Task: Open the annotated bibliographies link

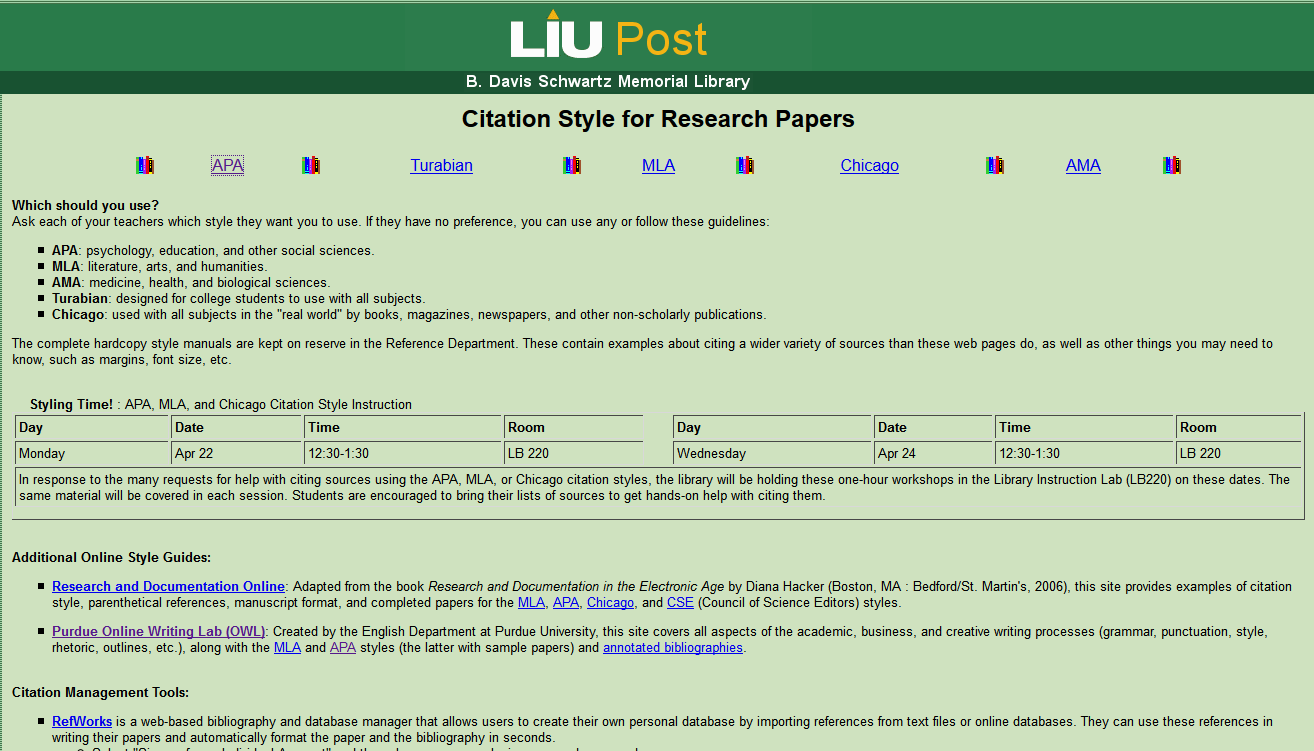Action: 673,648
